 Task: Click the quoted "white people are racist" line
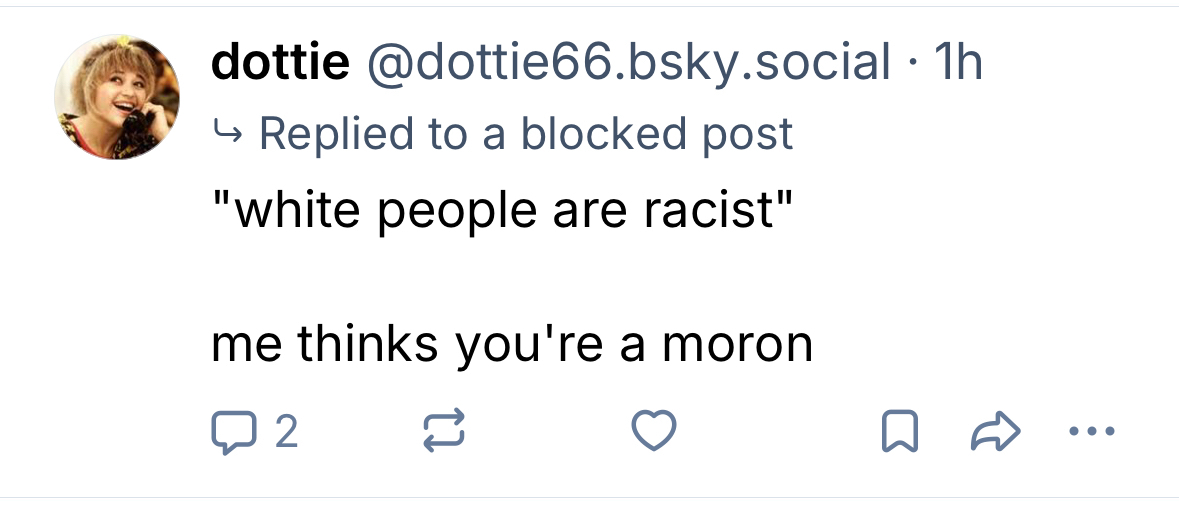click(x=503, y=211)
